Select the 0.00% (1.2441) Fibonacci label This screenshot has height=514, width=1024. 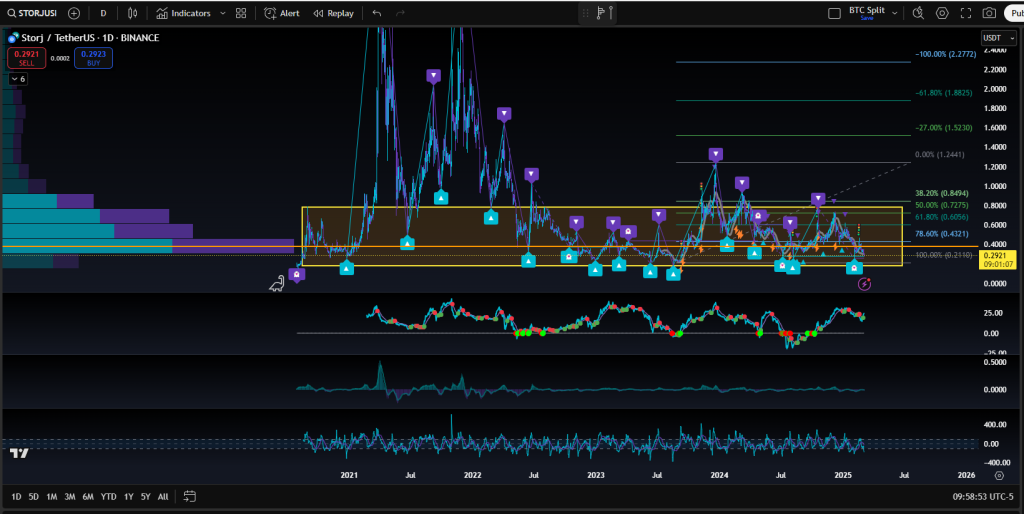(939, 155)
